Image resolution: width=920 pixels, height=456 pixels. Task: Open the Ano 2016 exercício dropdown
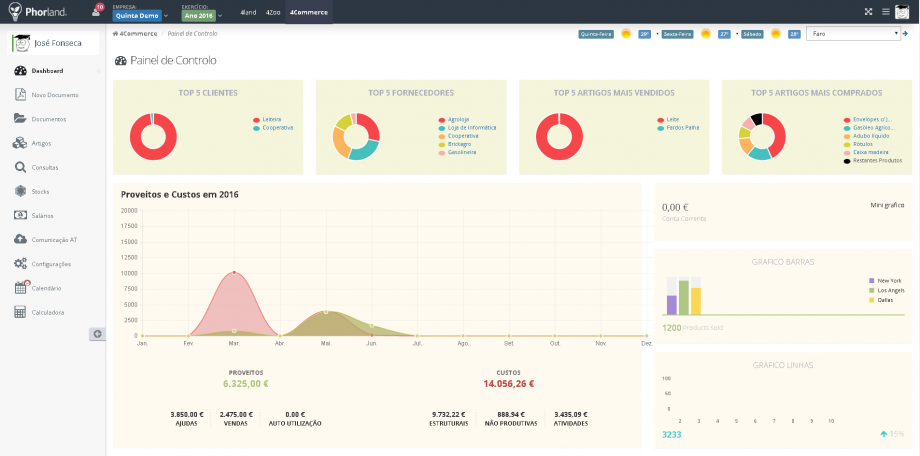pos(202,16)
